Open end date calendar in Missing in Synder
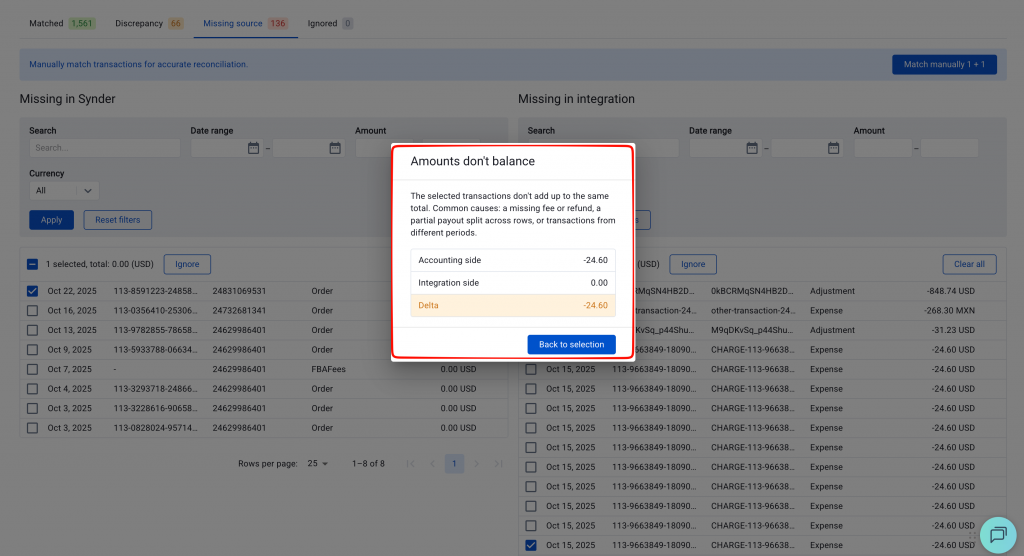The height and width of the screenshot is (556, 1024). (x=335, y=148)
